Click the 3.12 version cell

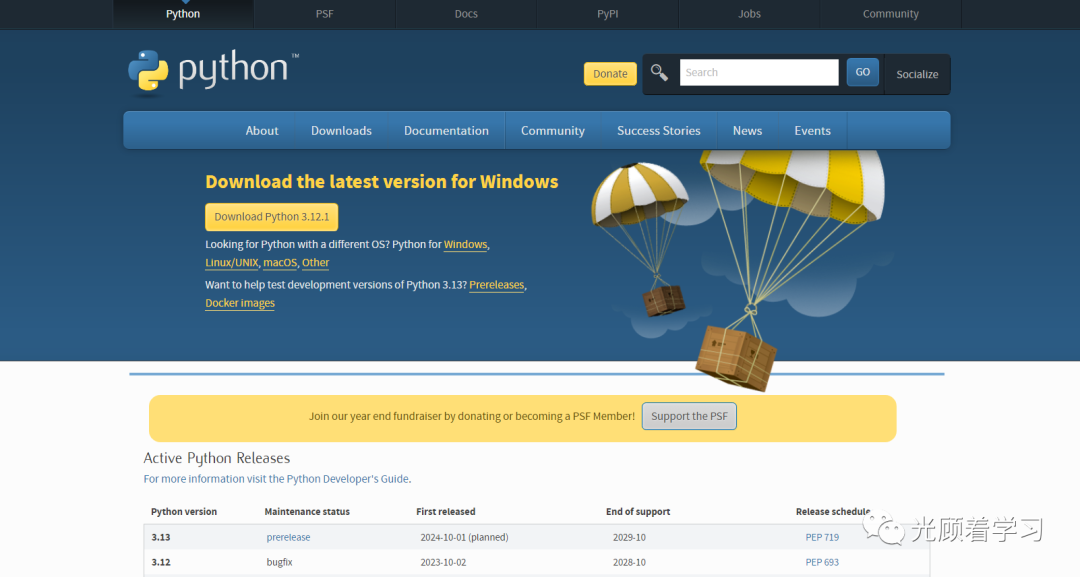pyautogui.click(x=160, y=562)
